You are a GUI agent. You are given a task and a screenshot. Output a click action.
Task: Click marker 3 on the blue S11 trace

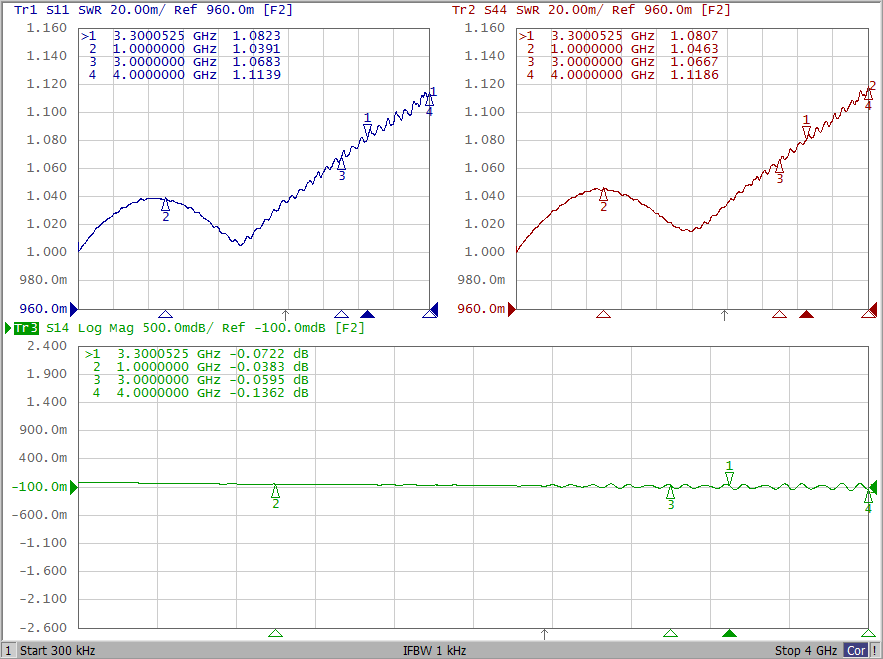[341, 164]
